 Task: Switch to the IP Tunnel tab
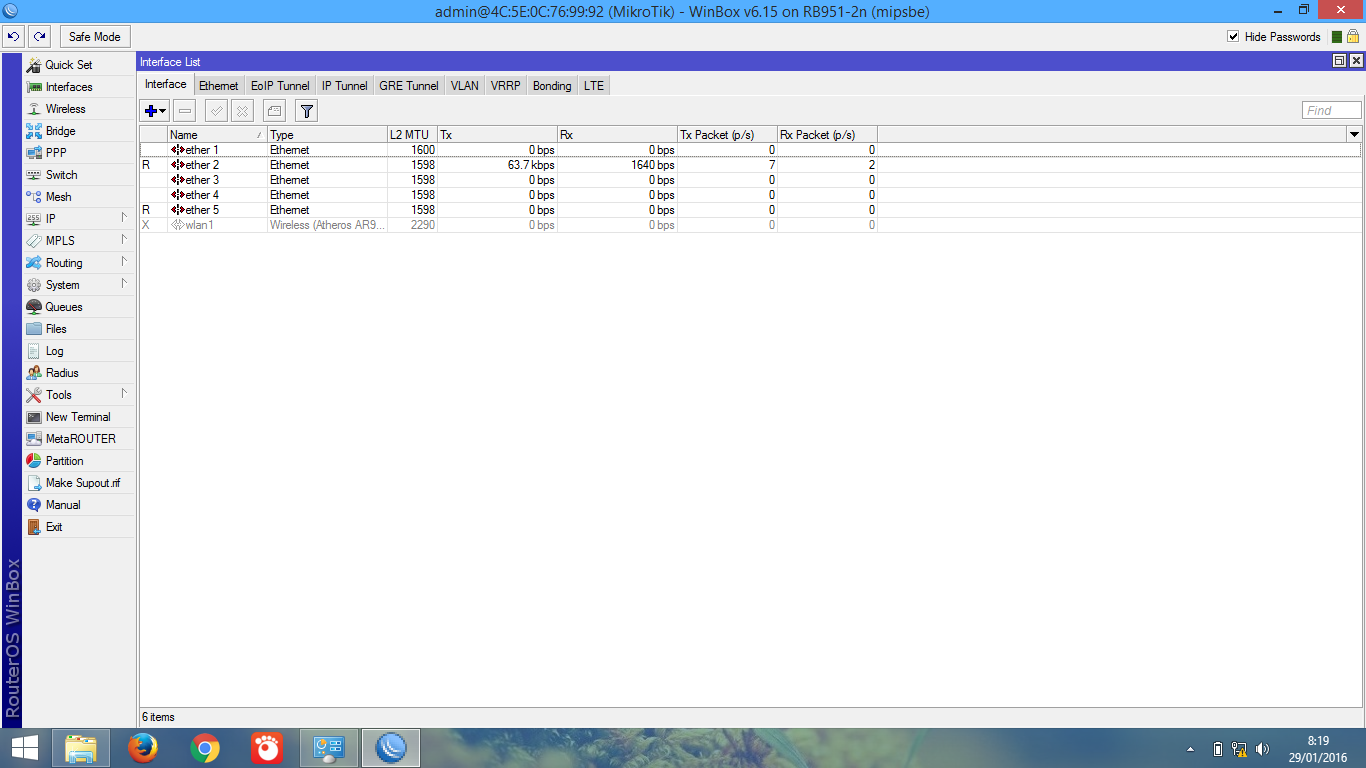coord(345,86)
